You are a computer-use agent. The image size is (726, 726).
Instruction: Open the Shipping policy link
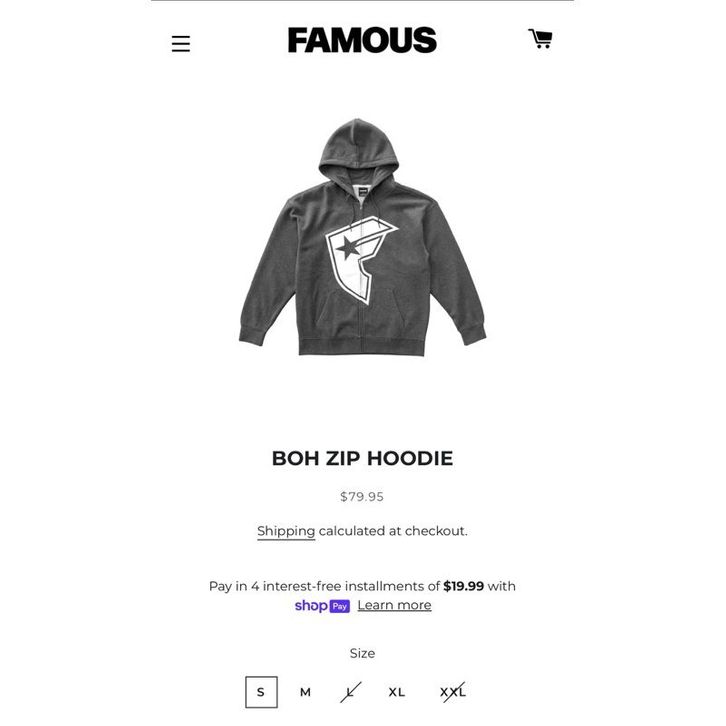pos(286,531)
